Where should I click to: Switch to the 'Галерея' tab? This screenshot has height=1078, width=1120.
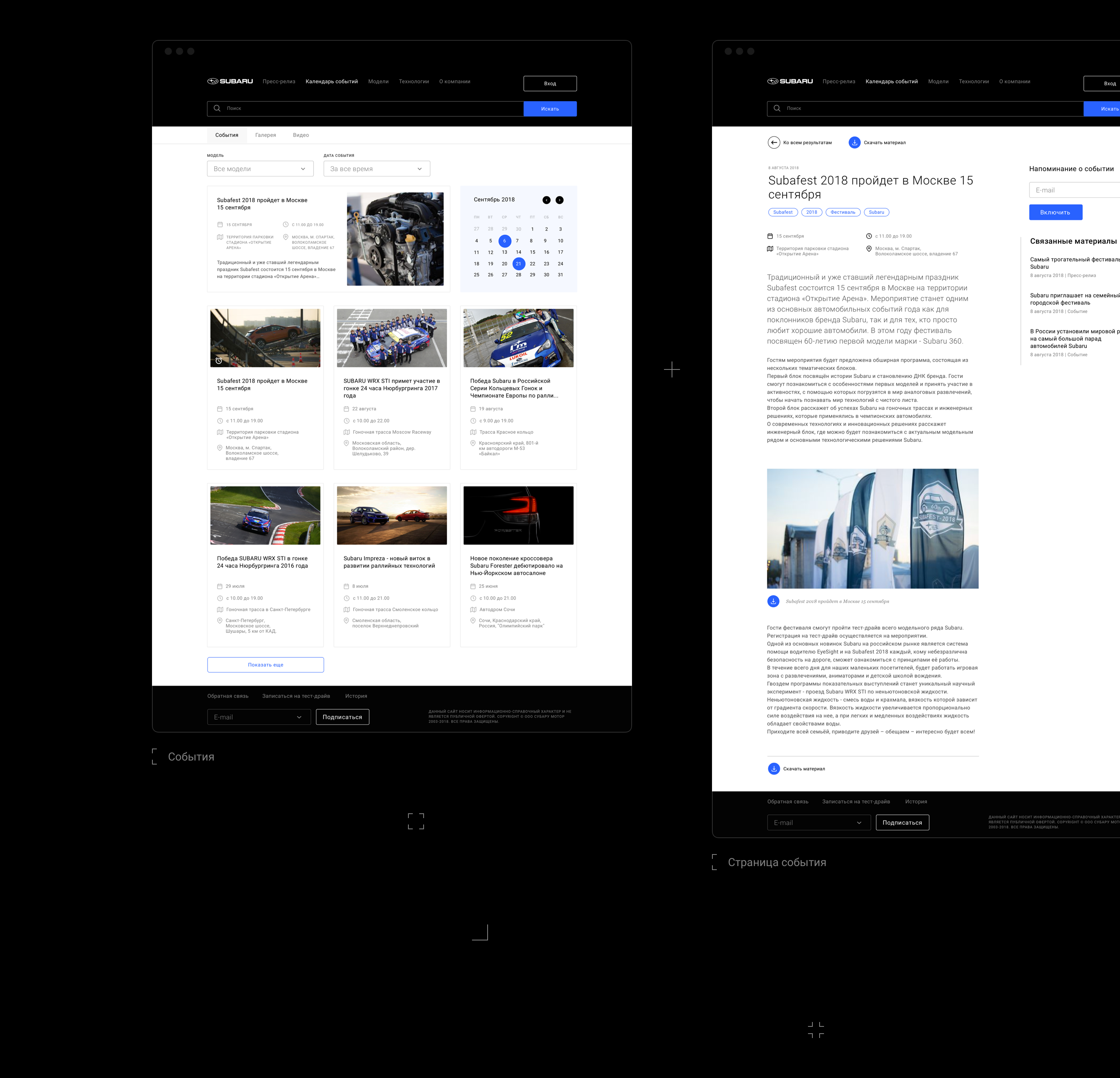tap(266, 136)
